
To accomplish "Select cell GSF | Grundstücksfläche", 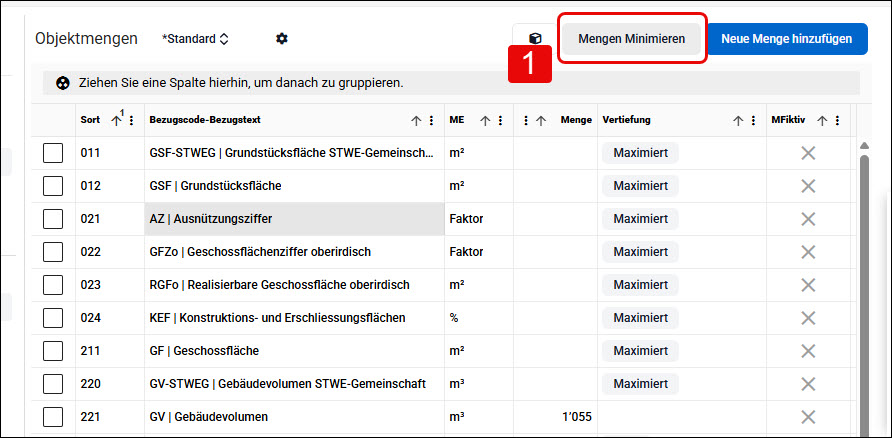I will click(295, 186).
